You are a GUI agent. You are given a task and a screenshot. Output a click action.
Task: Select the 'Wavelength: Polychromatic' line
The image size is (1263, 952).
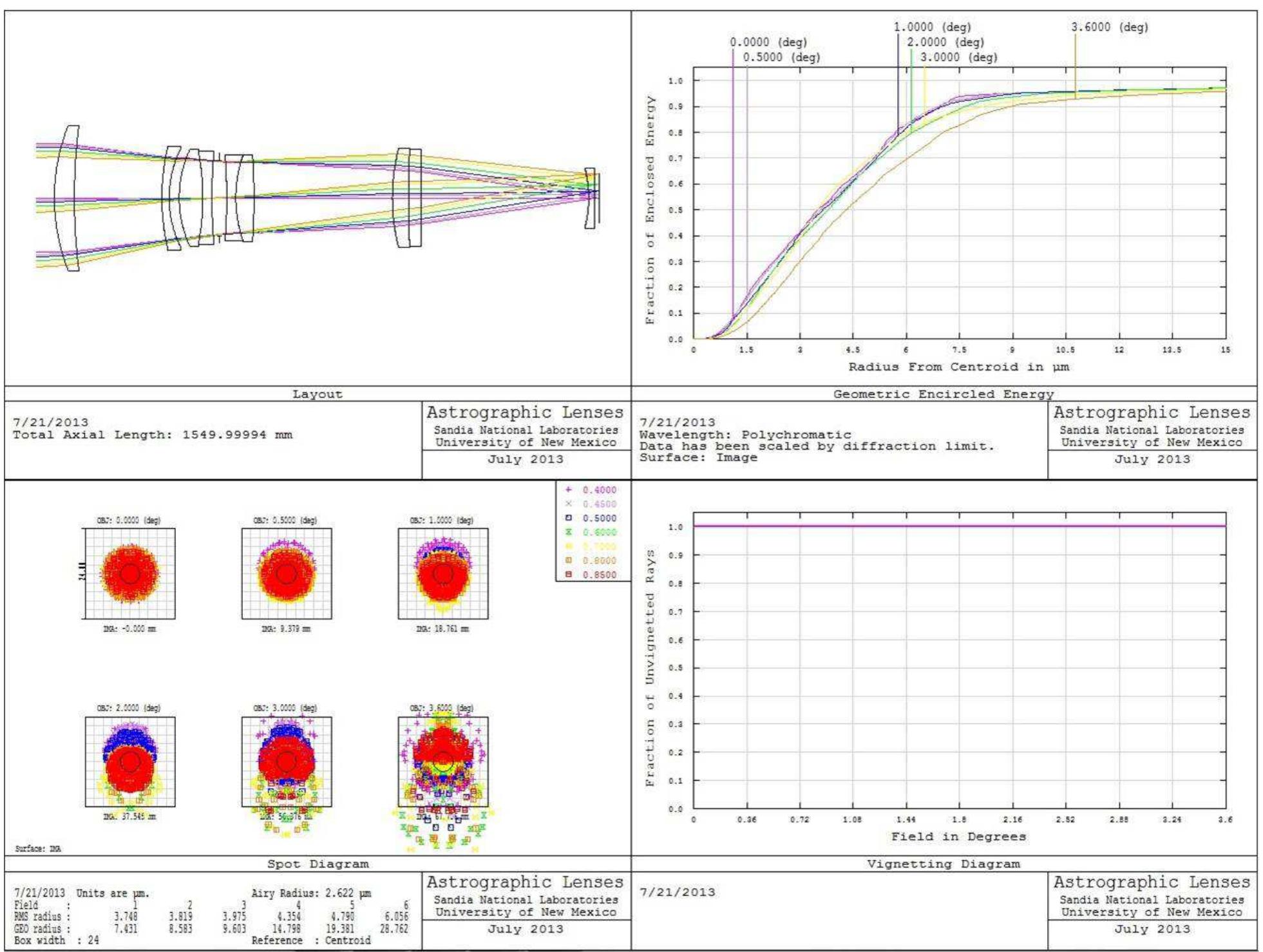745,435
